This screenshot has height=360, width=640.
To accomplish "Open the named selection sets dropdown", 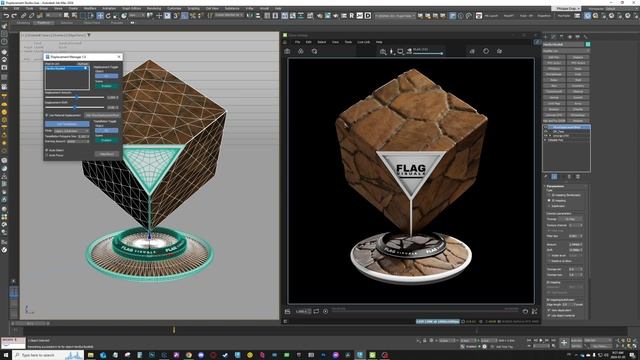I will click(x=229, y=16).
